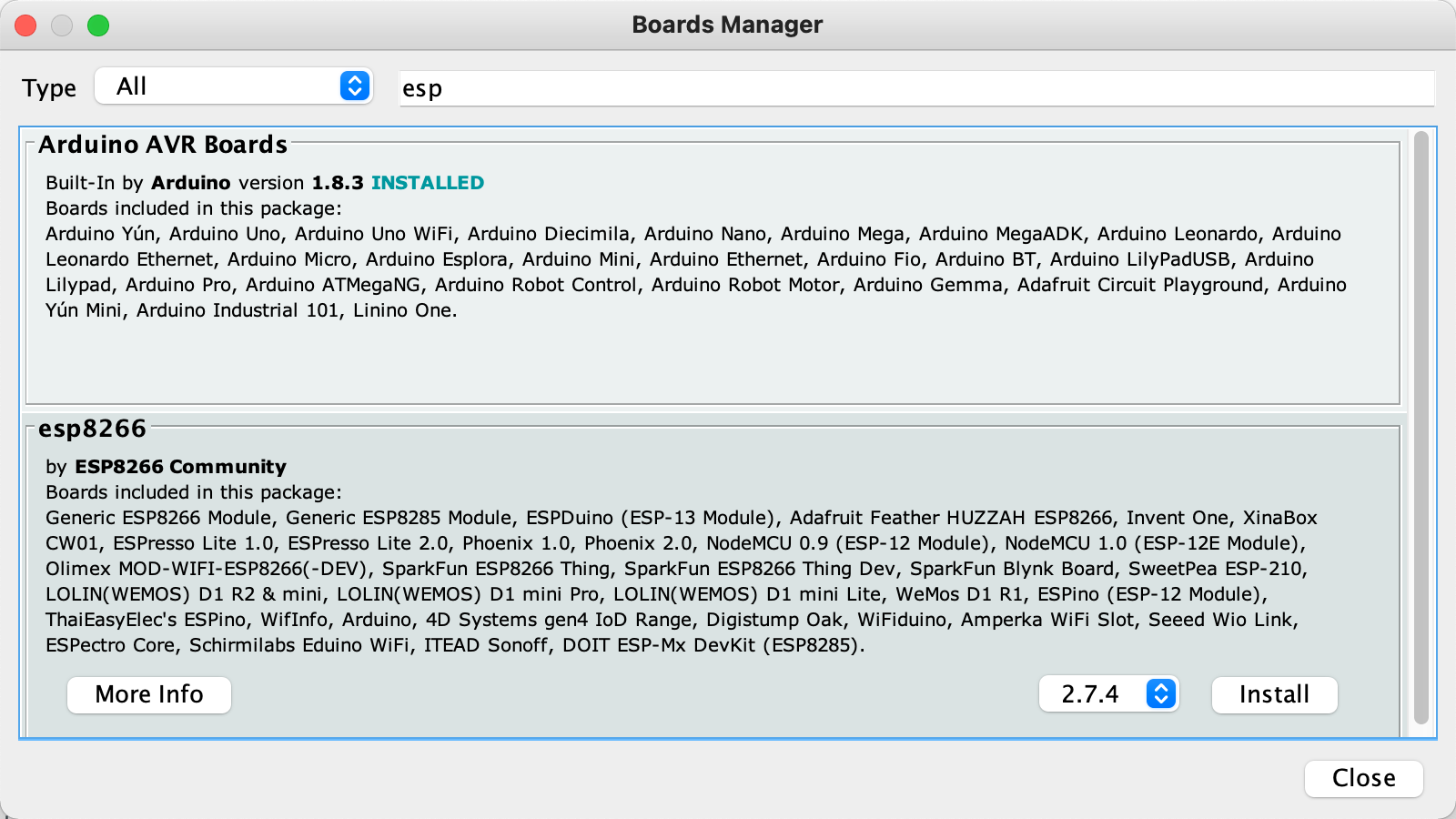Open the Type filter dropdown

click(232, 86)
